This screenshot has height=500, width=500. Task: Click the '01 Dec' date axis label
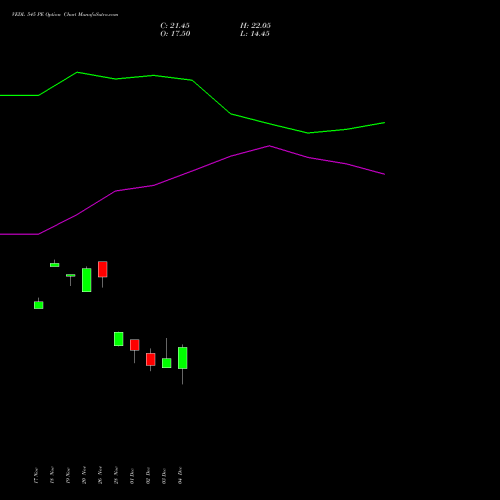132,476
